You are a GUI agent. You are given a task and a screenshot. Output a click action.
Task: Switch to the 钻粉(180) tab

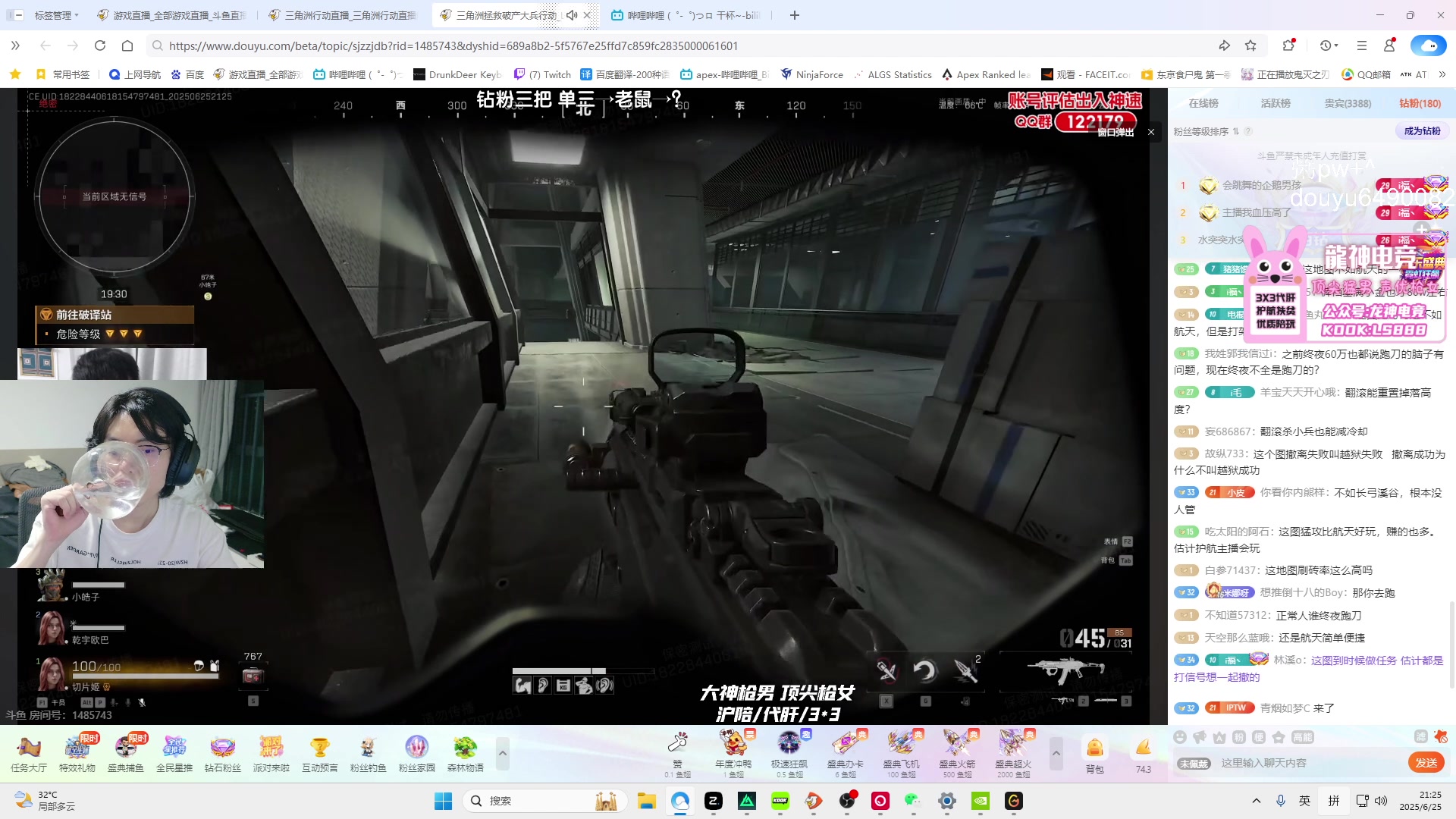click(1420, 103)
